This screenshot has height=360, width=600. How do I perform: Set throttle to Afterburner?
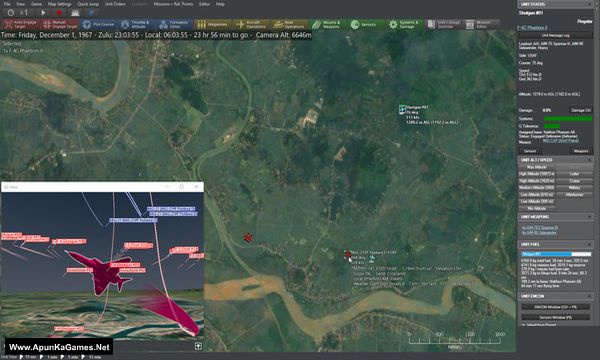coord(574,195)
